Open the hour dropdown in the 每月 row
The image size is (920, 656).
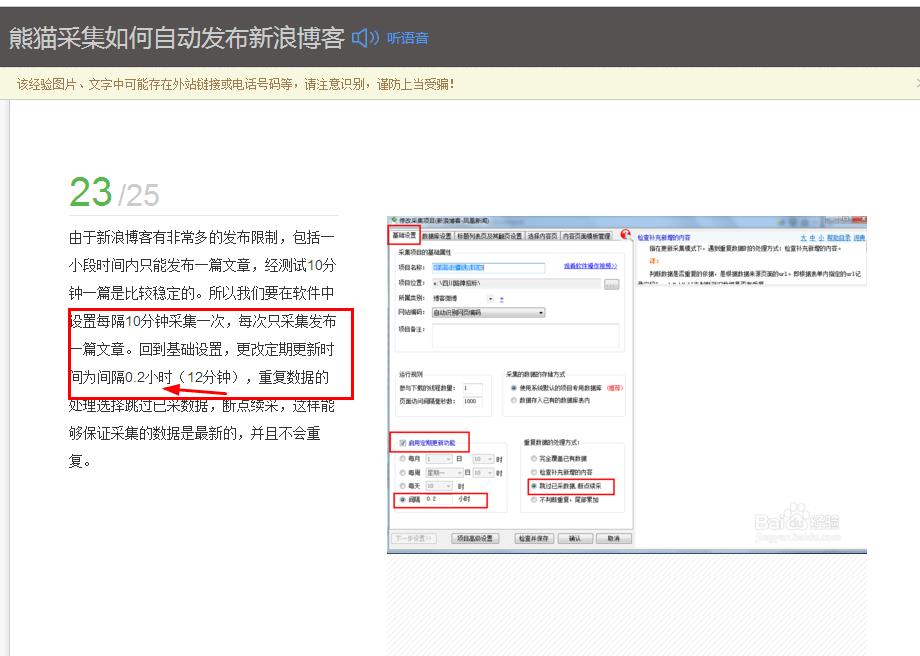pos(483,459)
